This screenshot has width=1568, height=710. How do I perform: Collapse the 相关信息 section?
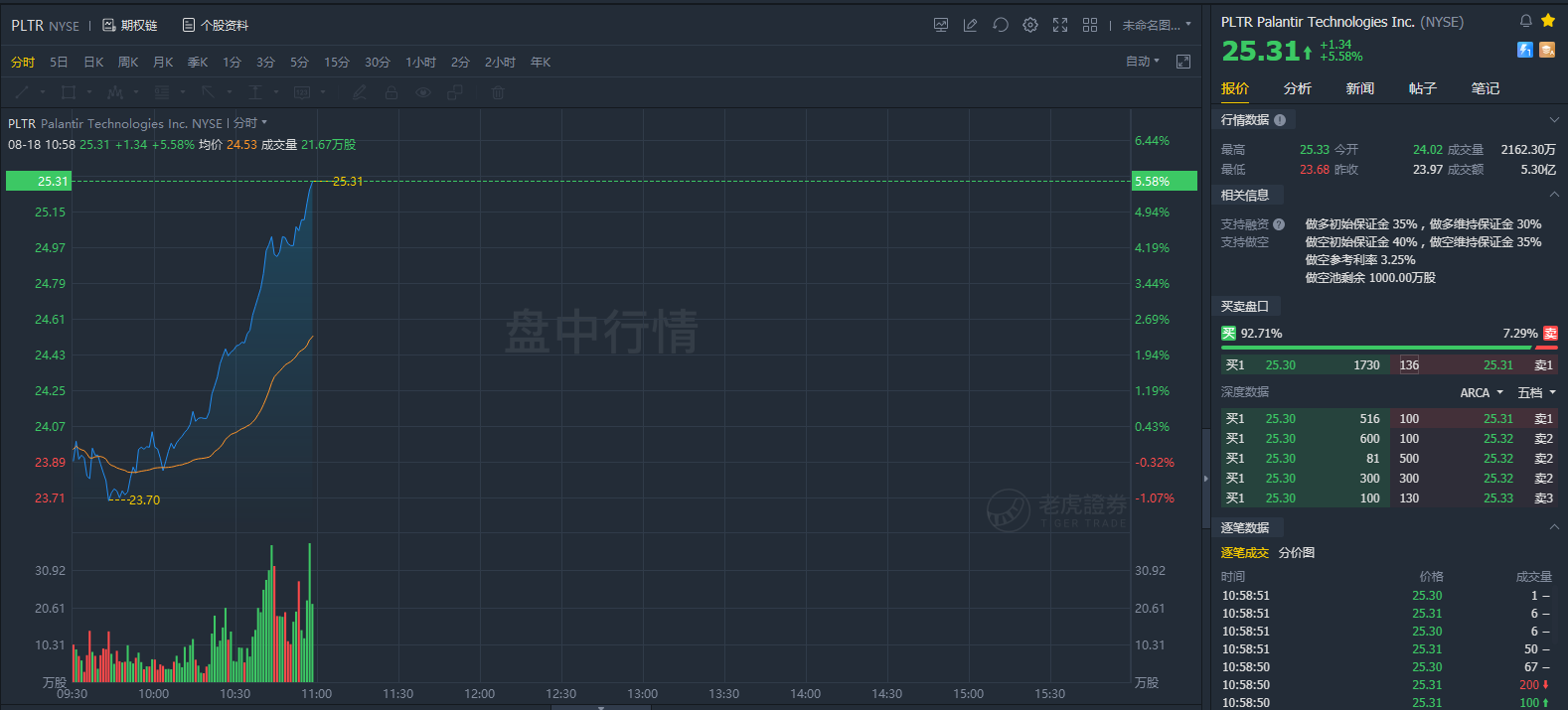[1554, 196]
